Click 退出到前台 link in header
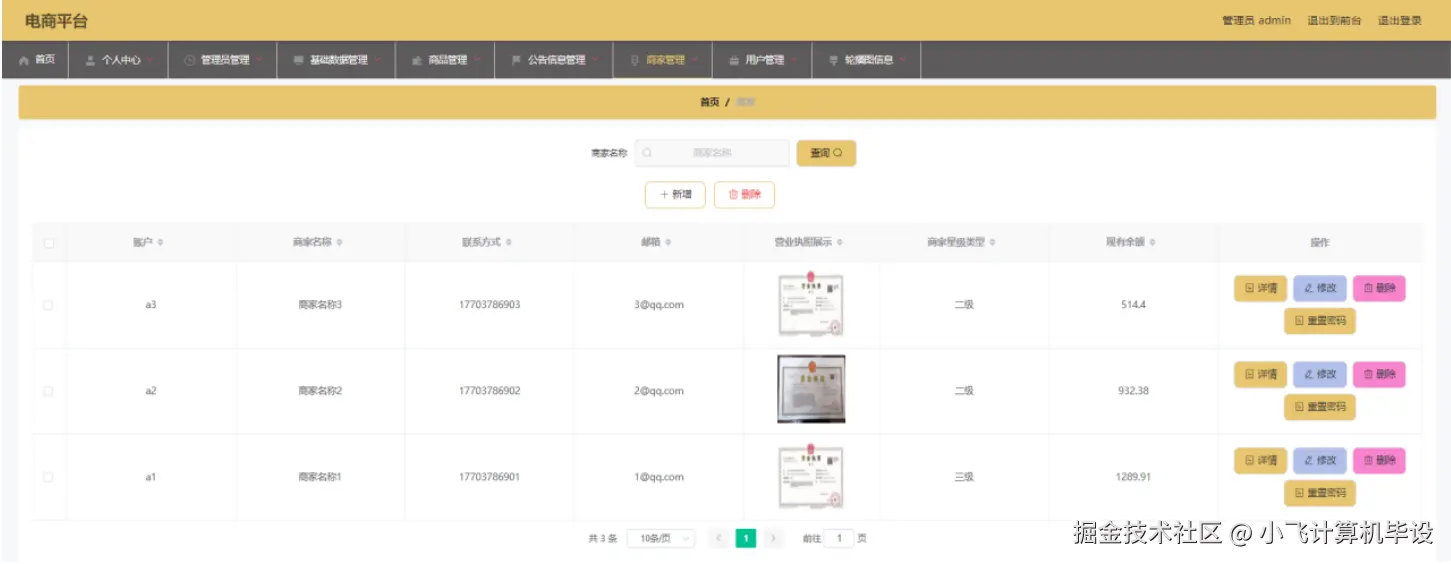Screen dimensions: 1451x564 [1334, 20]
